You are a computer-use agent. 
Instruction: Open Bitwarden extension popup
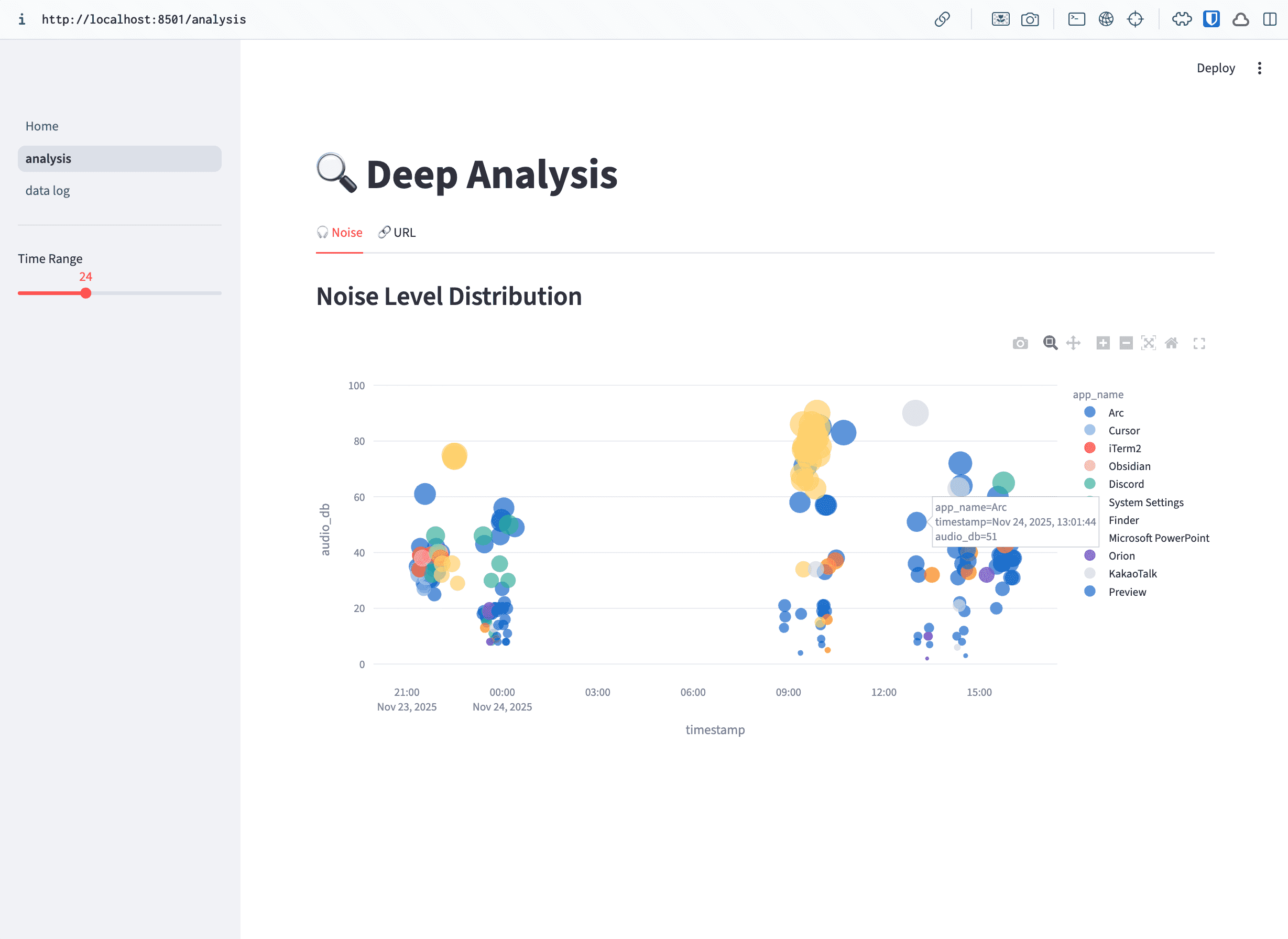point(1211,19)
